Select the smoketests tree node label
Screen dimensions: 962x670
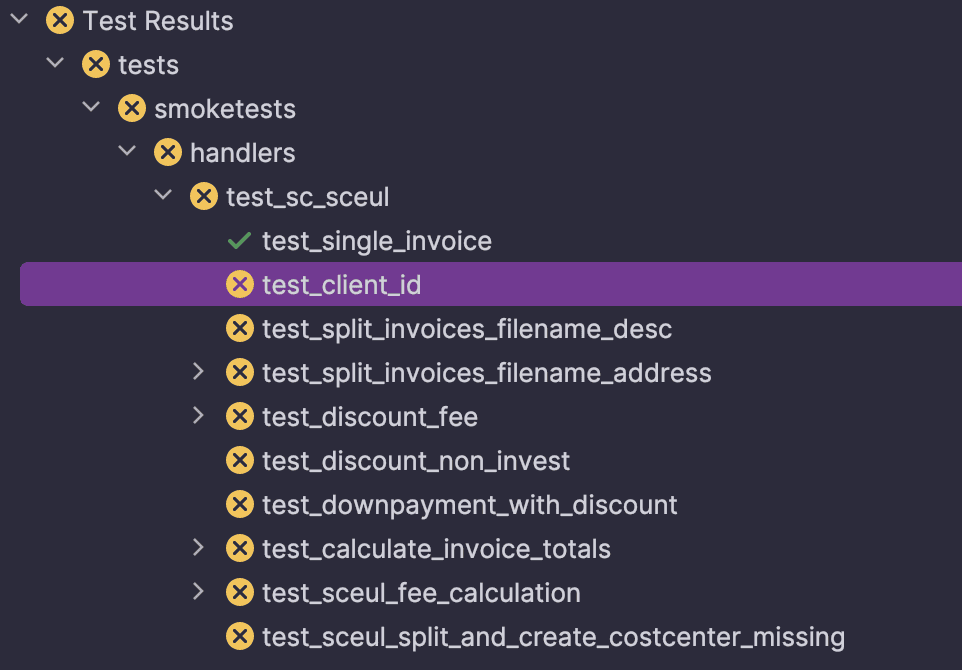point(224,109)
